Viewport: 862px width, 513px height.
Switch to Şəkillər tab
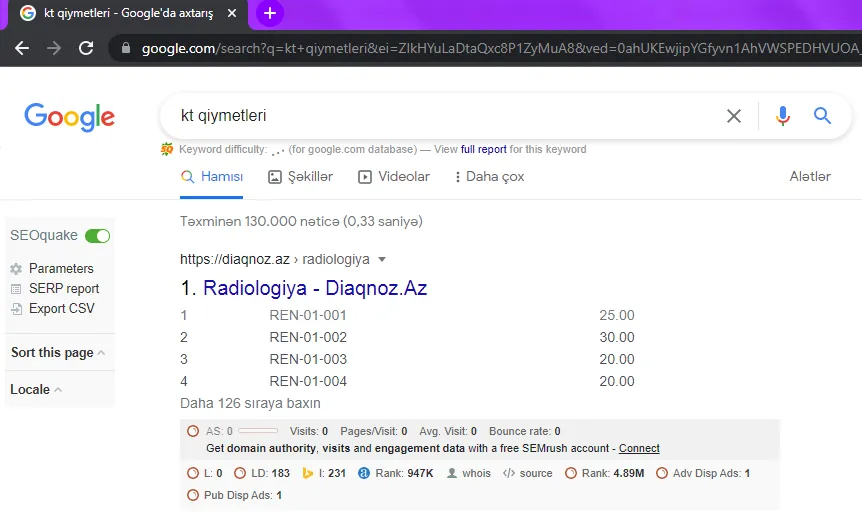pyautogui.click(x=300, y=176)
